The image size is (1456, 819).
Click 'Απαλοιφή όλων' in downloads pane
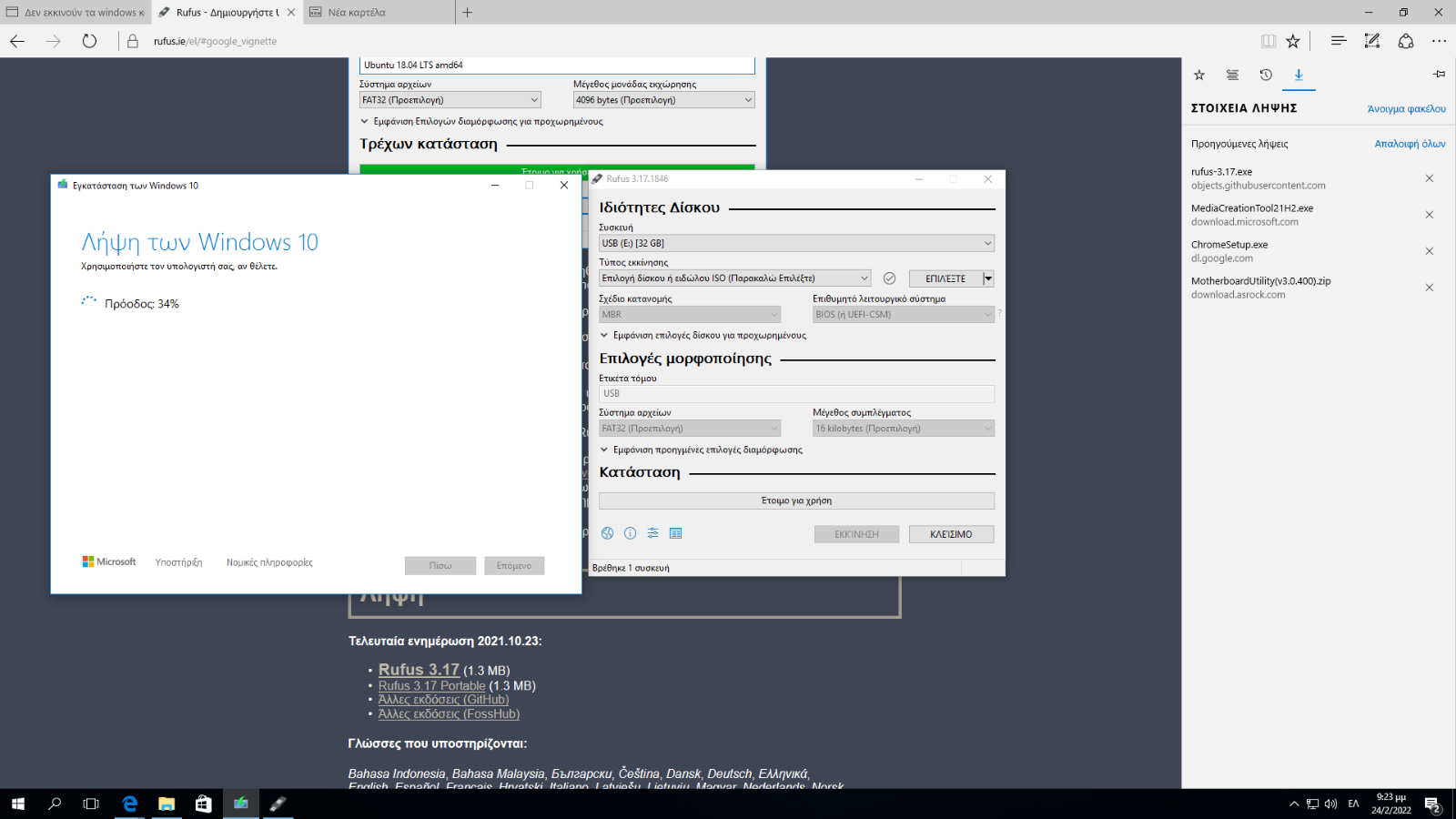1410,144
